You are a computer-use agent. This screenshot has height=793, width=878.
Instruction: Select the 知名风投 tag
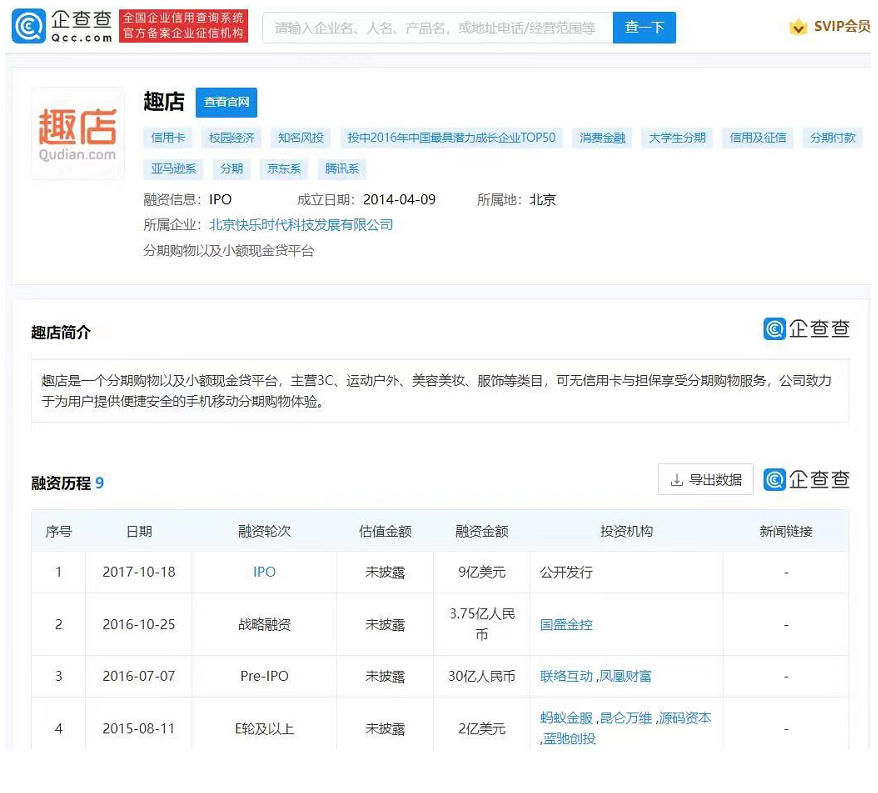[301, 138]
